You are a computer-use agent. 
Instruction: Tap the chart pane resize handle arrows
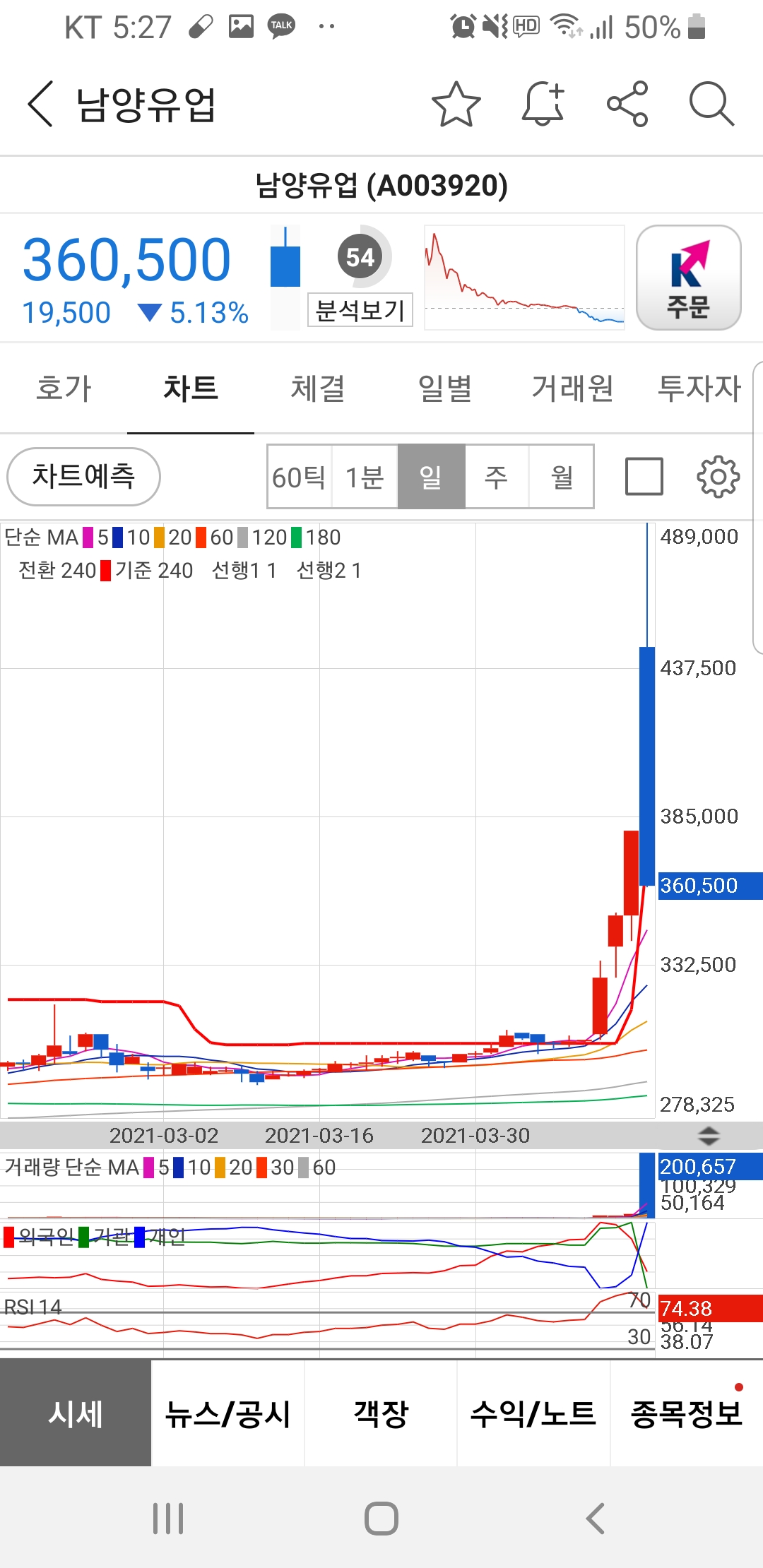tap(709, 1136)
